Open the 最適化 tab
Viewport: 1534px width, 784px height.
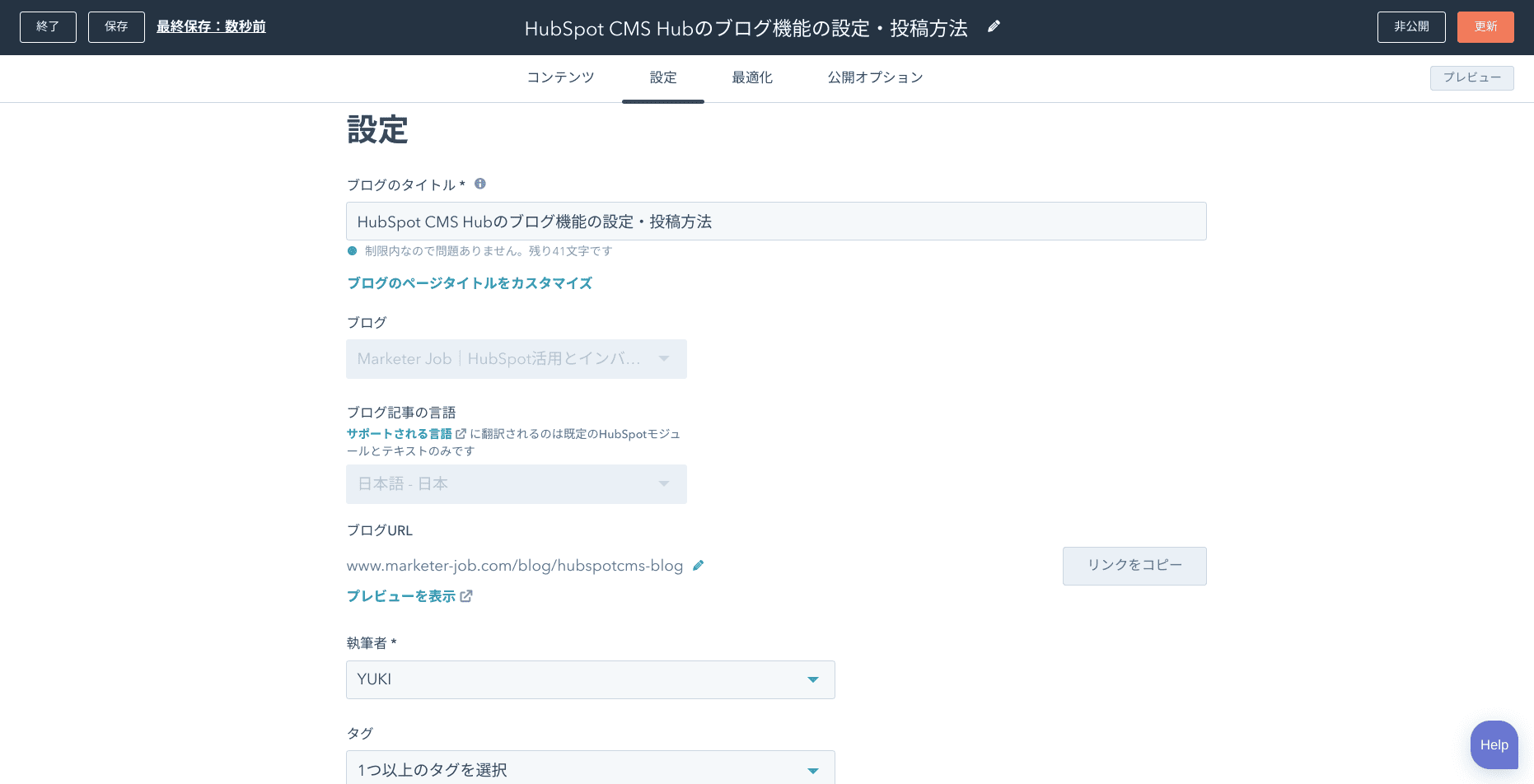click(x=752, y=77)
